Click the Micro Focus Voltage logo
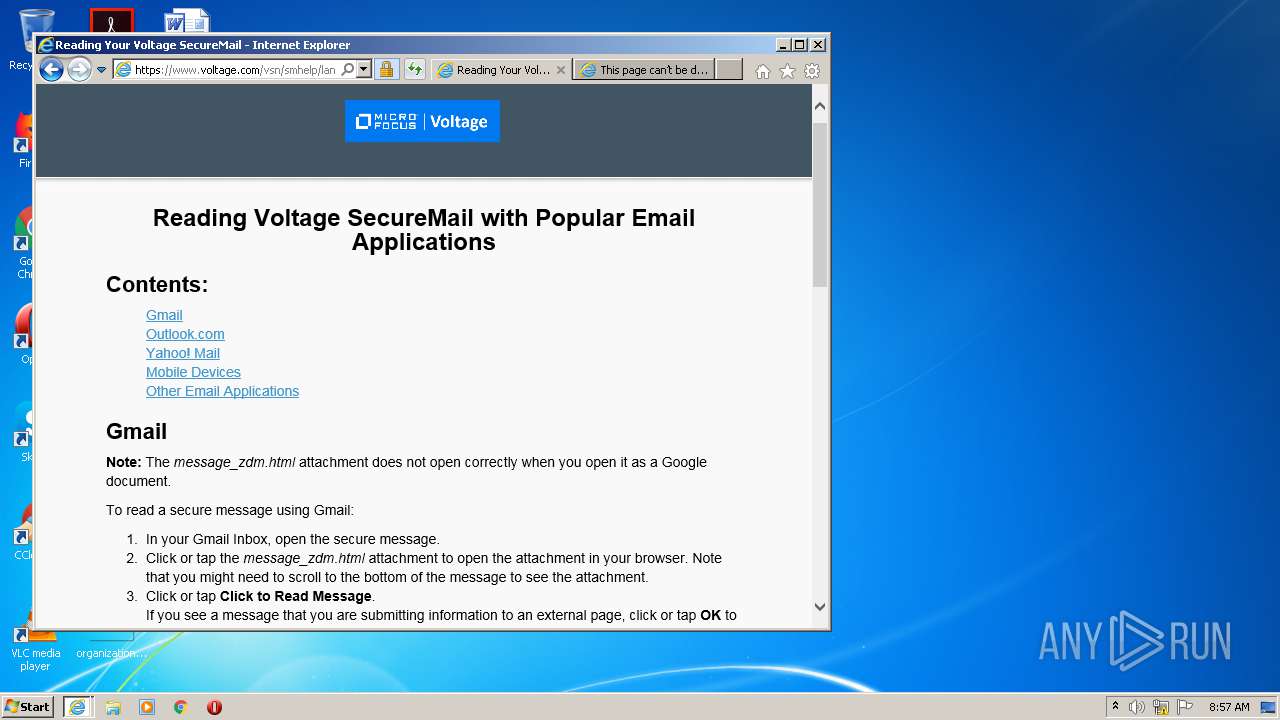Viewport: 1280px width, 720px height. (422, 121)
